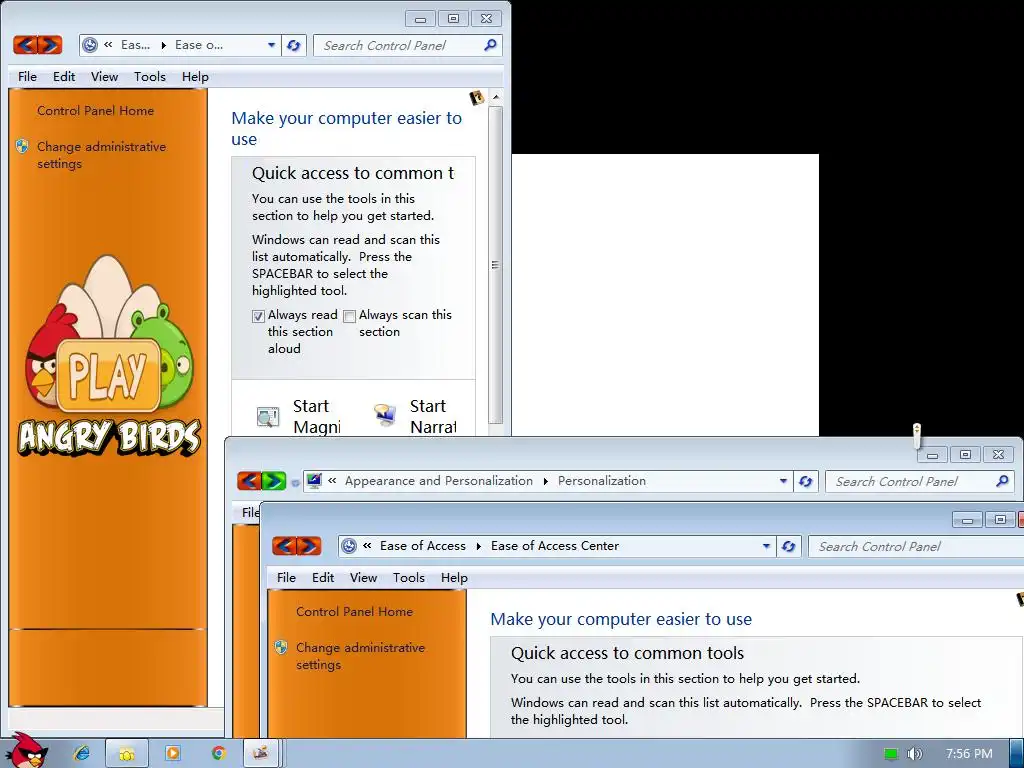1024x768 pixels.
Task: Open the View menu in top-left window
Action: [104, 76]
